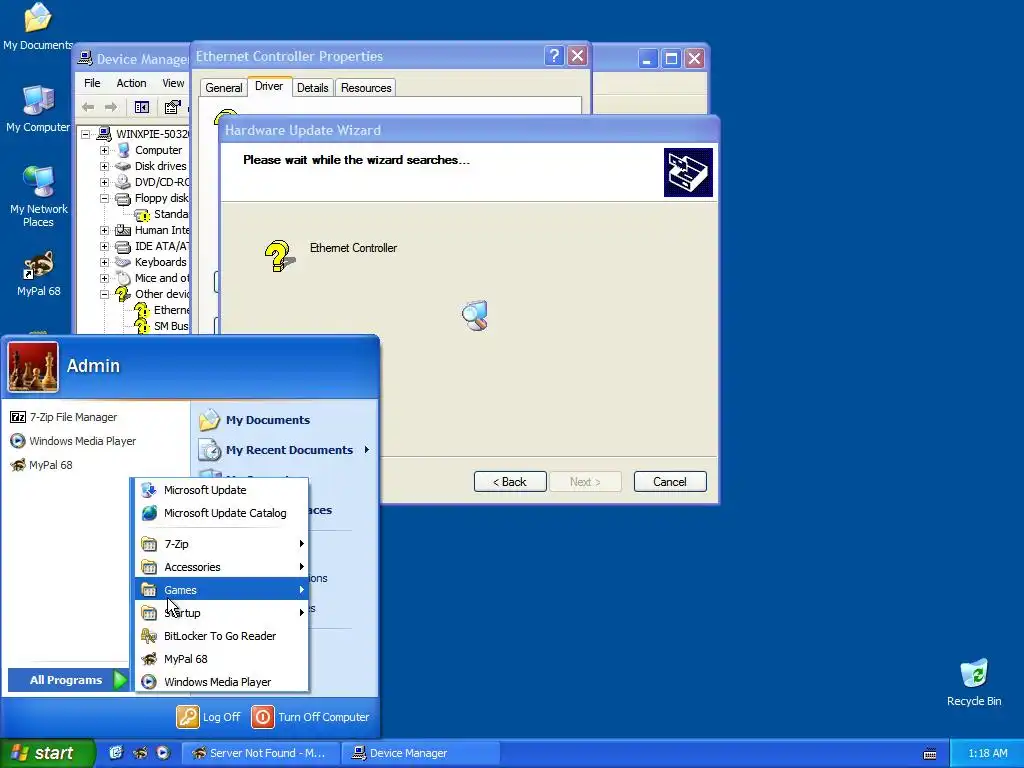
Task: Open My Computer desktop icon
Action: (38, 108)
